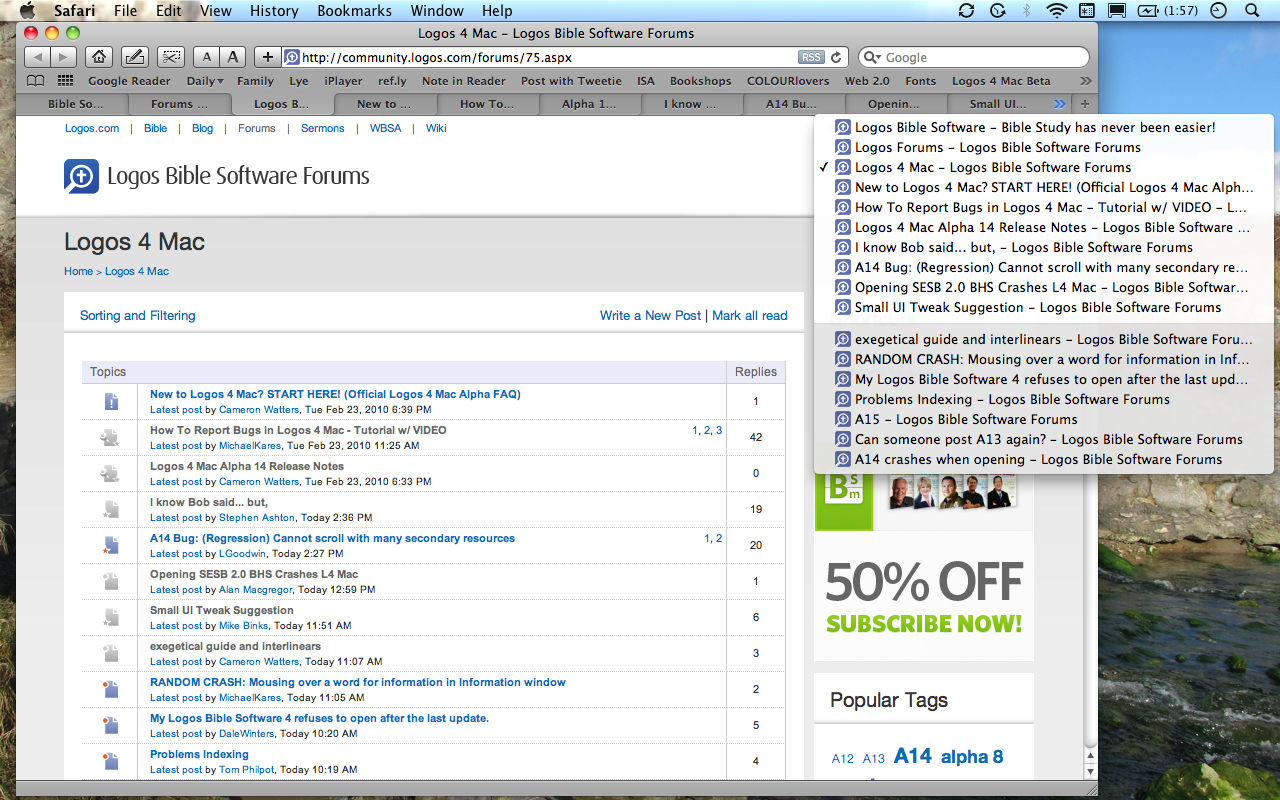Open 'Small UI Tweak Suggestion' topic
The height and width of the screenshot is (800, 1280).
tap(222, 610)
